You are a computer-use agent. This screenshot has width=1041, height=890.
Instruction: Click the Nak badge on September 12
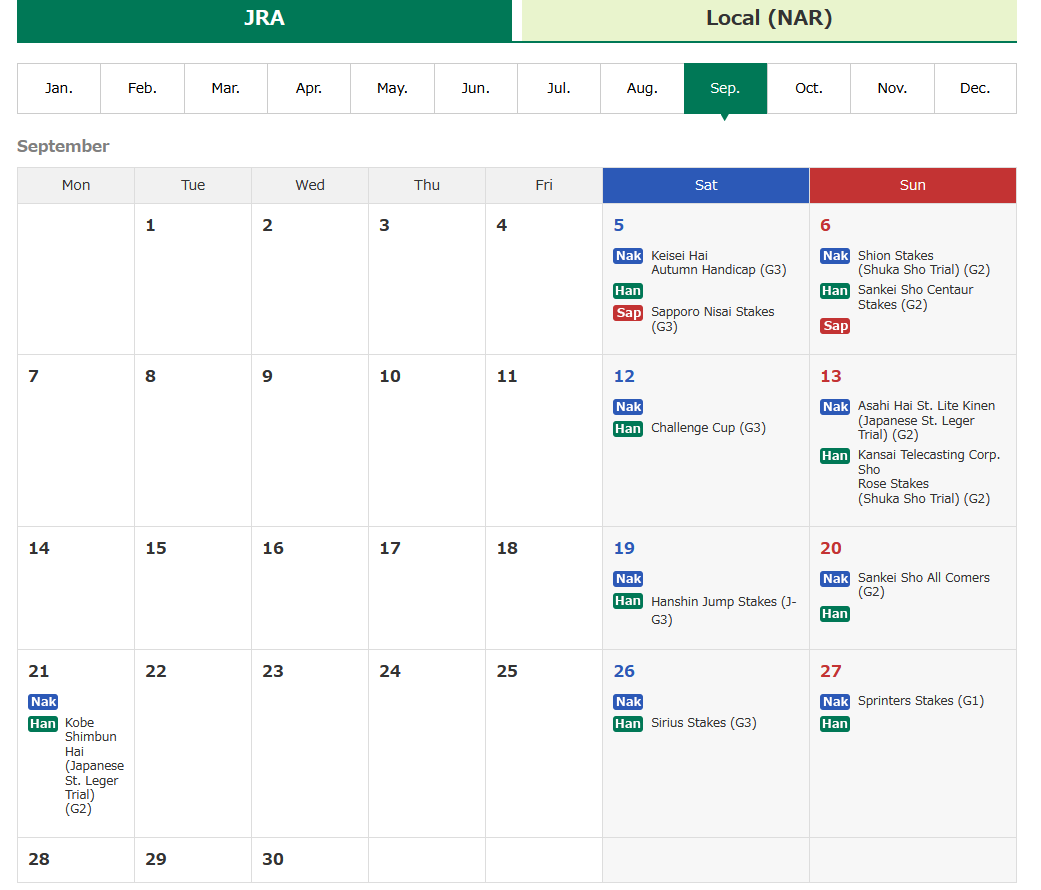tap(628, 407)
